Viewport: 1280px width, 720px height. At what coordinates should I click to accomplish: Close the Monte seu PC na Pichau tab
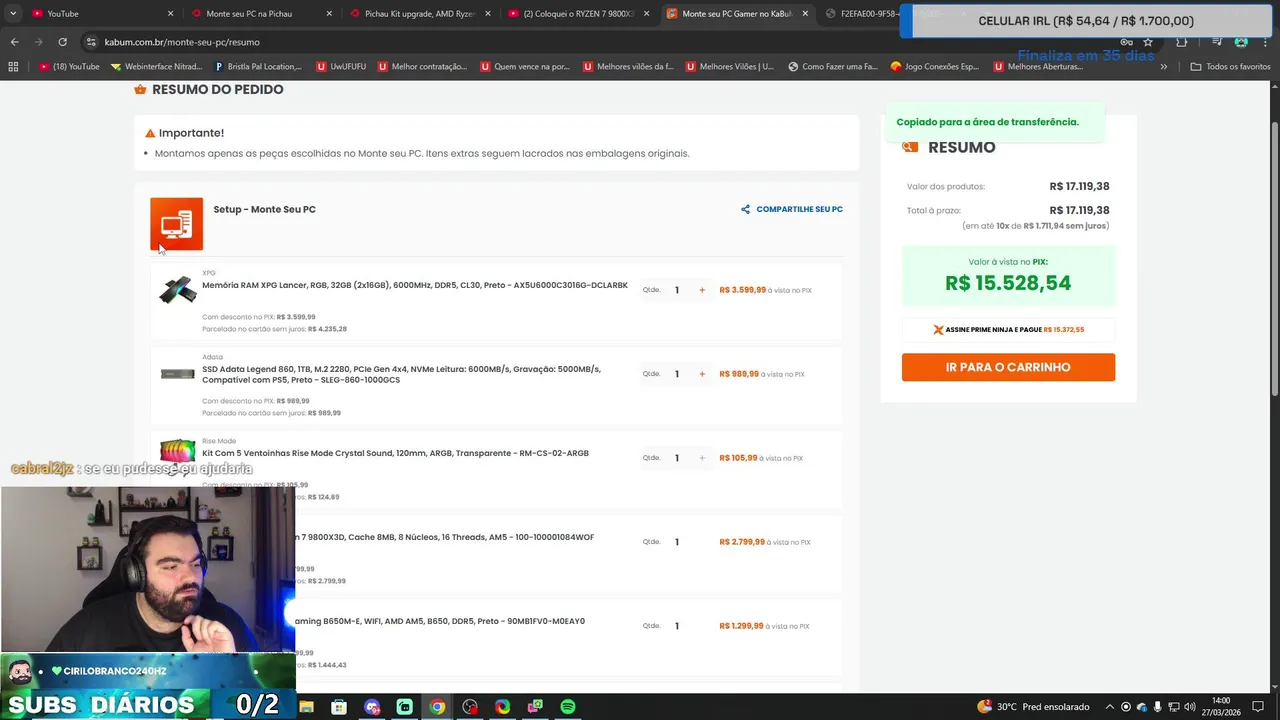329,14
